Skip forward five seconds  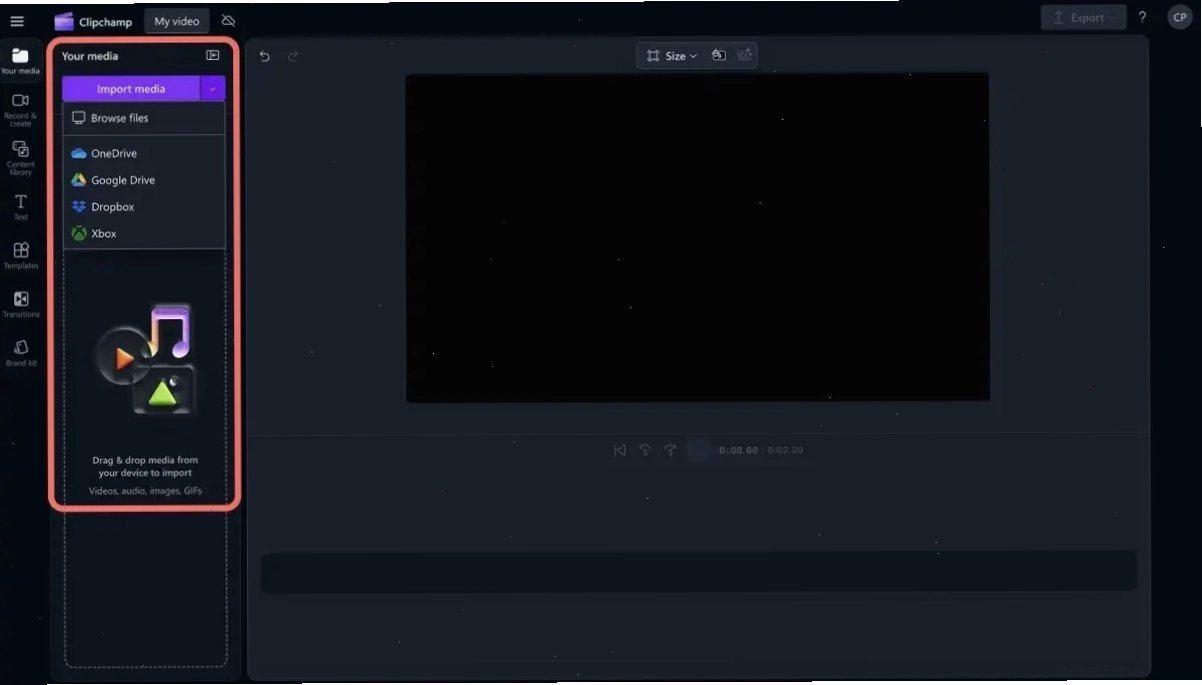pos(671,450)
